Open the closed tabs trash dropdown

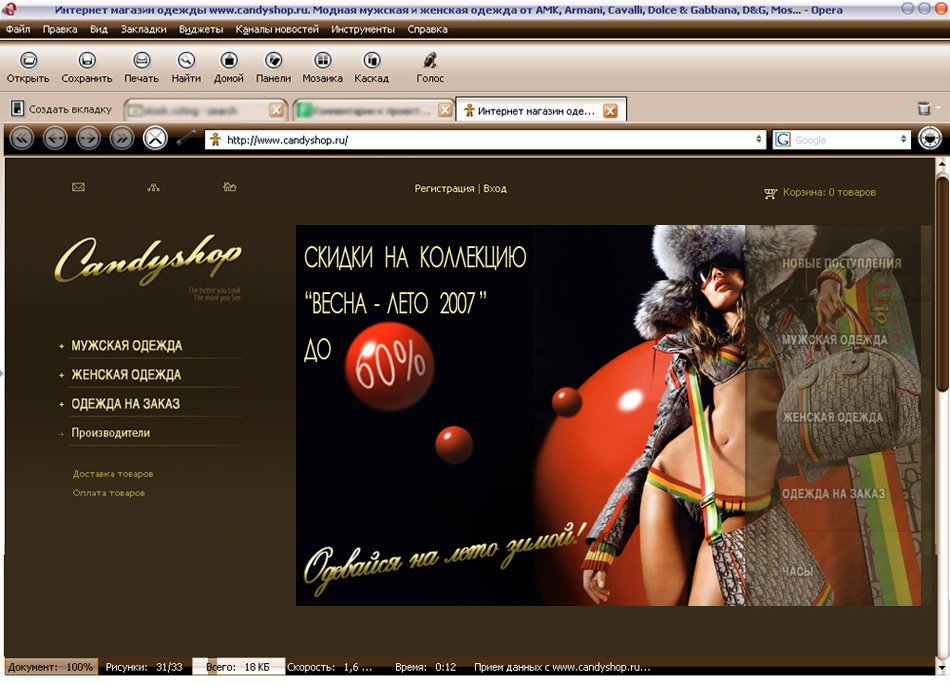(930, 110)
